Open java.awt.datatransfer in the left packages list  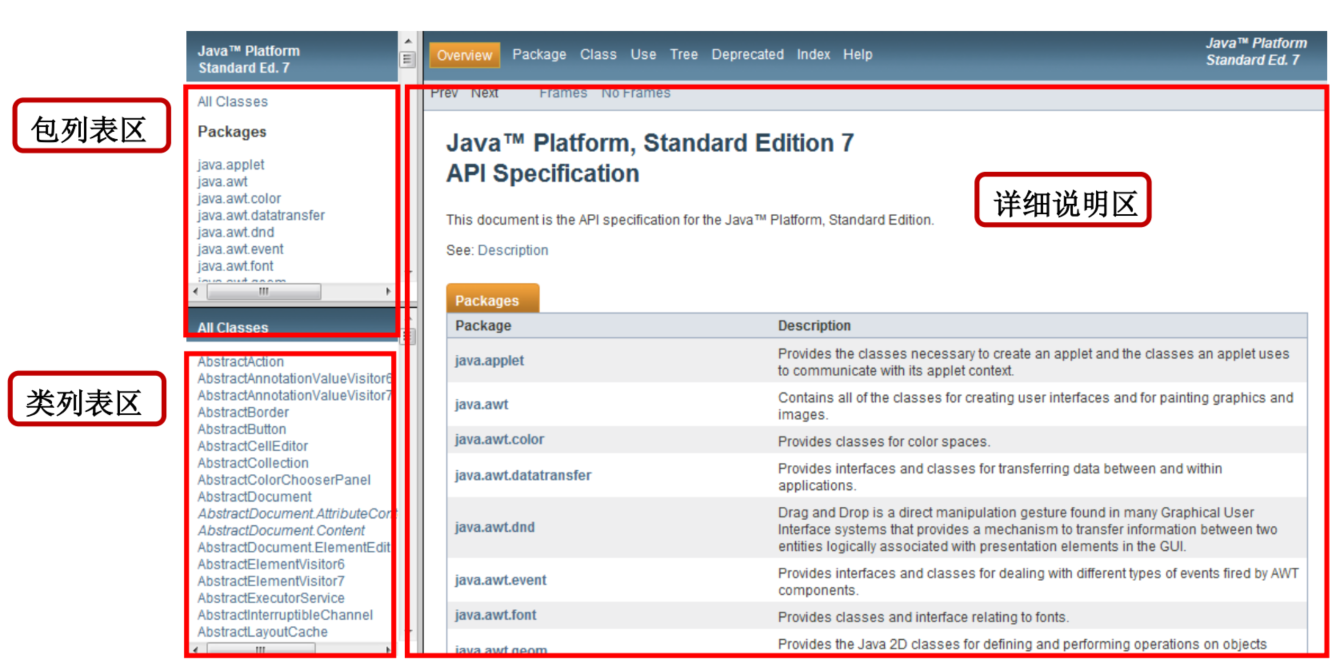tap(261, 215)
